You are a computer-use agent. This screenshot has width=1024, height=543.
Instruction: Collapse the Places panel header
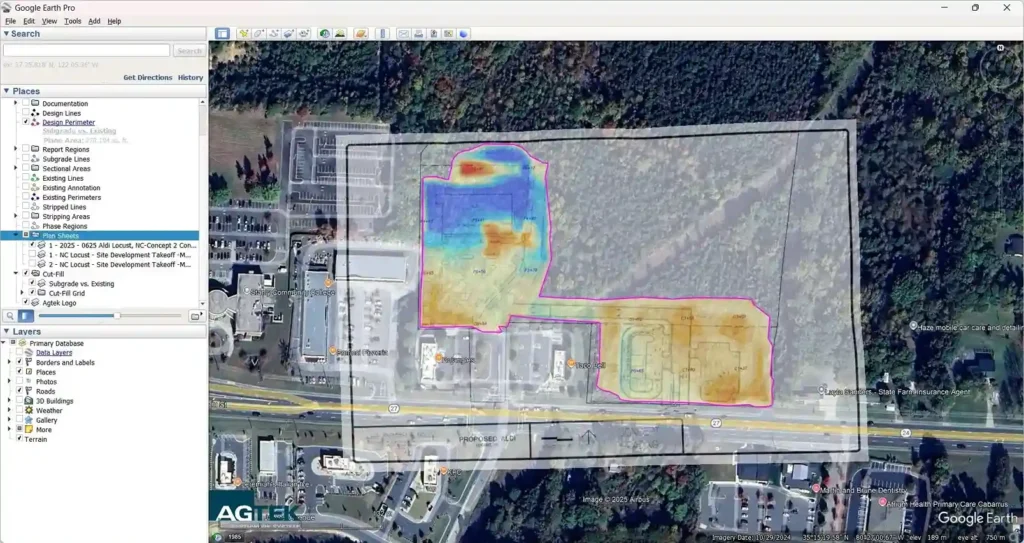pos(8,91)
